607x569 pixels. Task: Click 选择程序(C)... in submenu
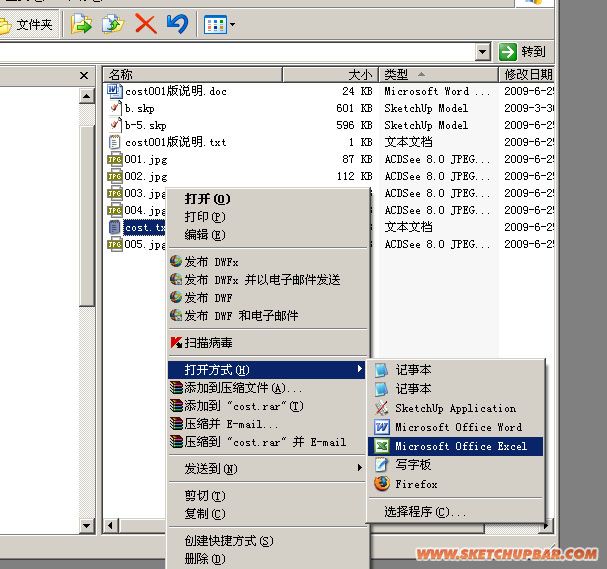(456, 512)
